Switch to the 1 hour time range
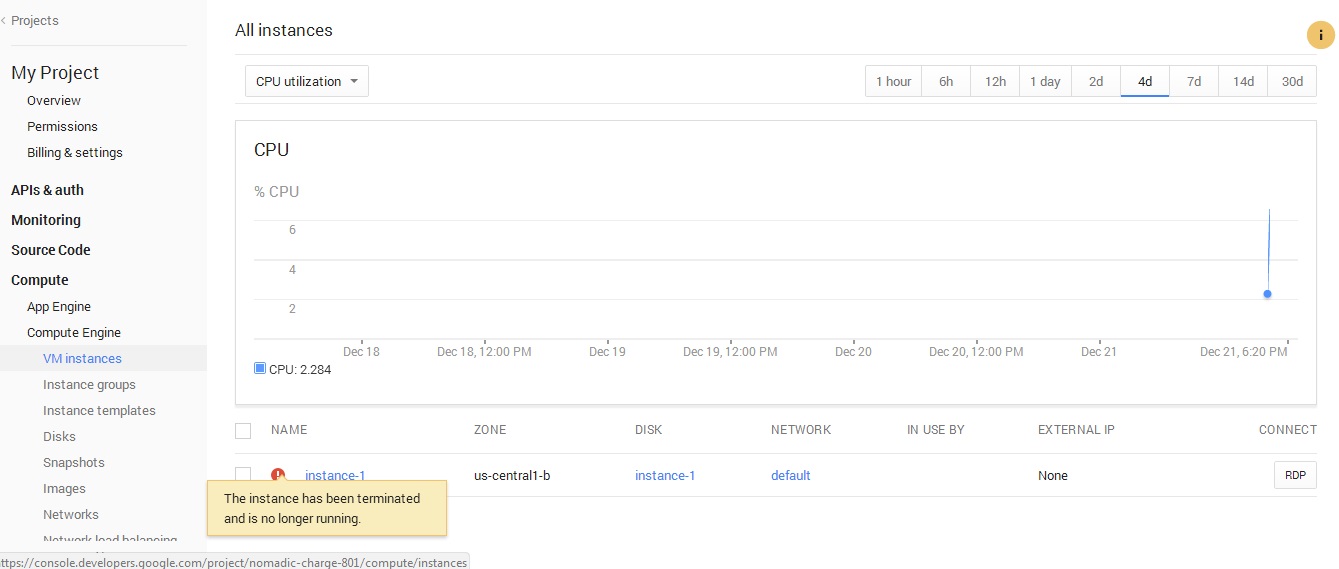Viewport: 1339px width, 569px height. coord(893,81)
